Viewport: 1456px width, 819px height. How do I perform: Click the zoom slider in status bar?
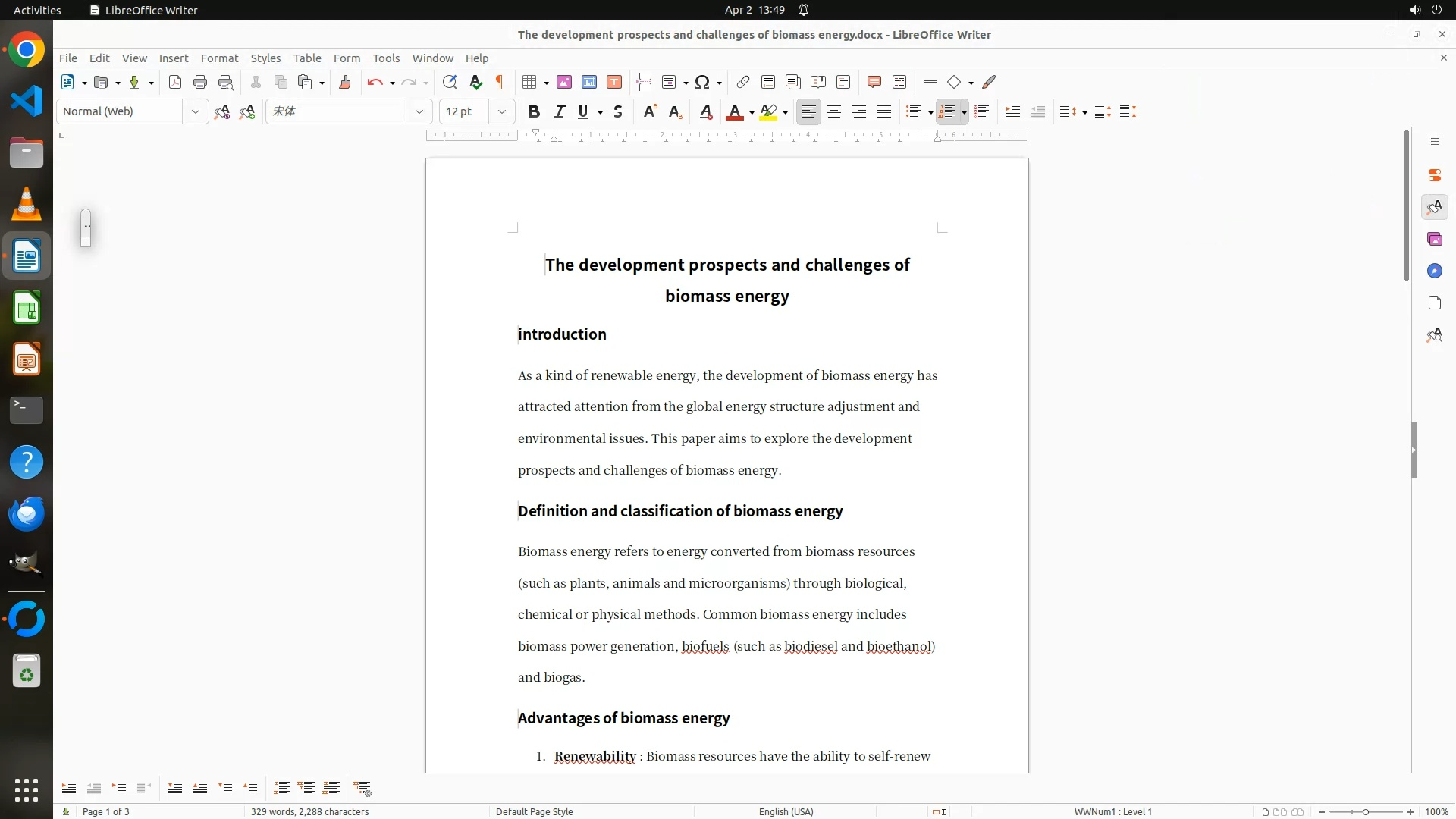coord(1365,811)
